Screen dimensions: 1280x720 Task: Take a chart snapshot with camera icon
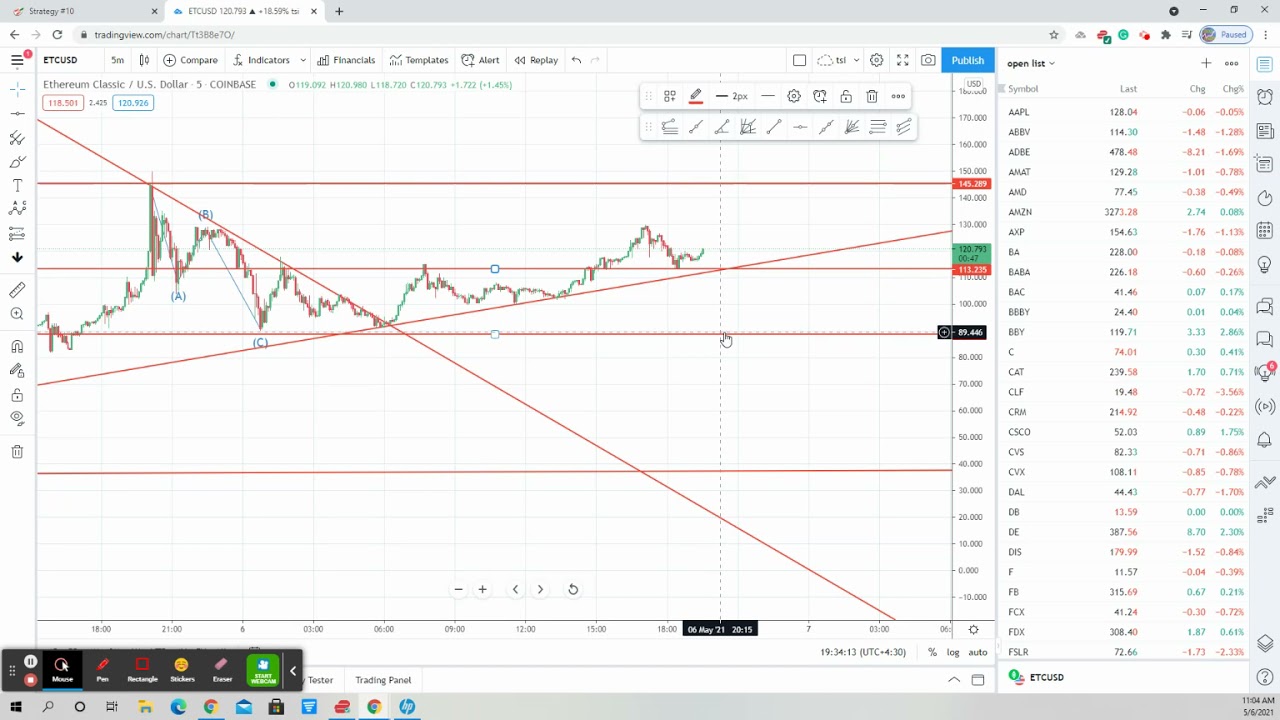pos(928,60)
